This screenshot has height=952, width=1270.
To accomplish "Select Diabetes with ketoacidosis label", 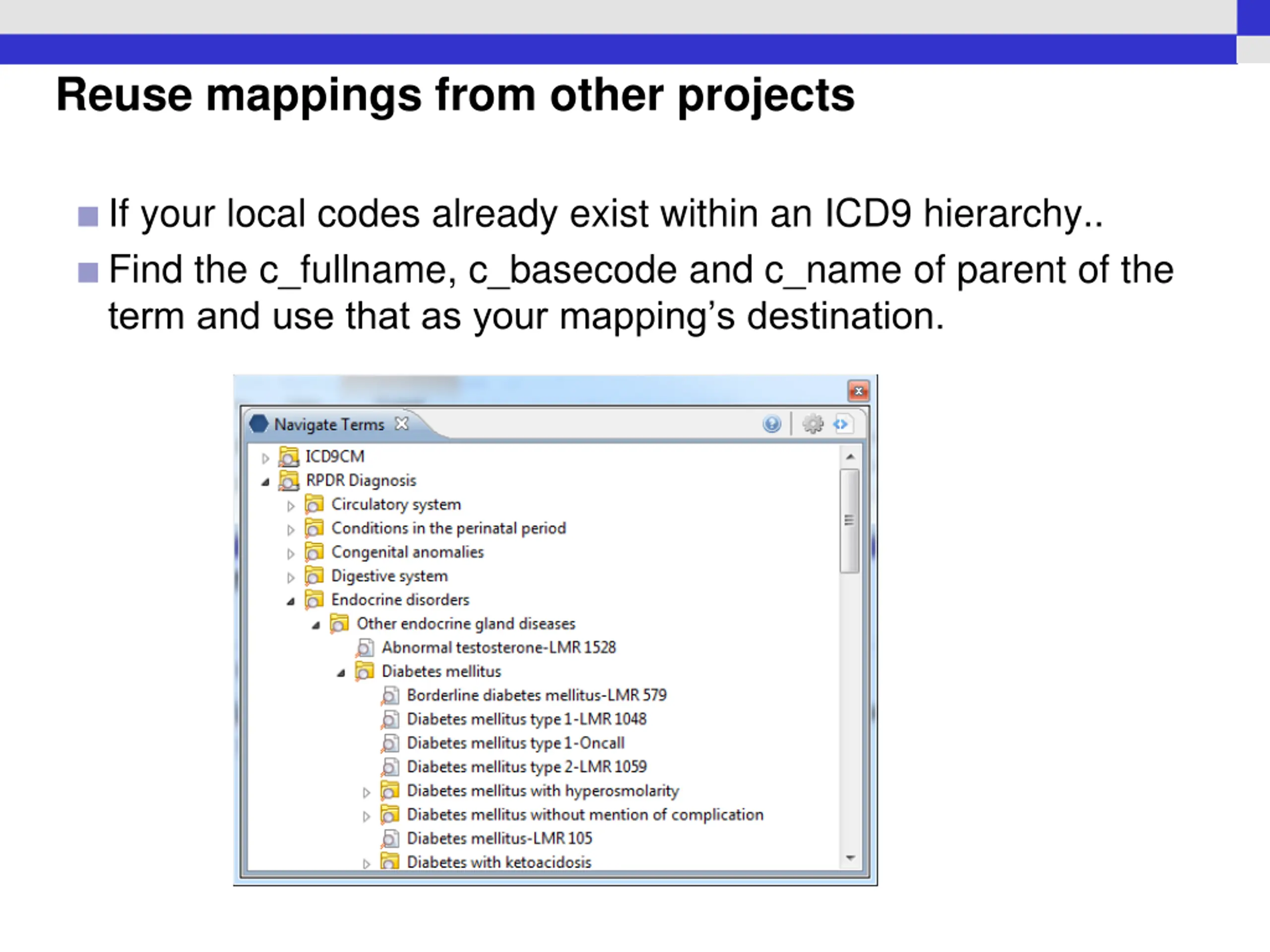I will [x=499, y=862].
